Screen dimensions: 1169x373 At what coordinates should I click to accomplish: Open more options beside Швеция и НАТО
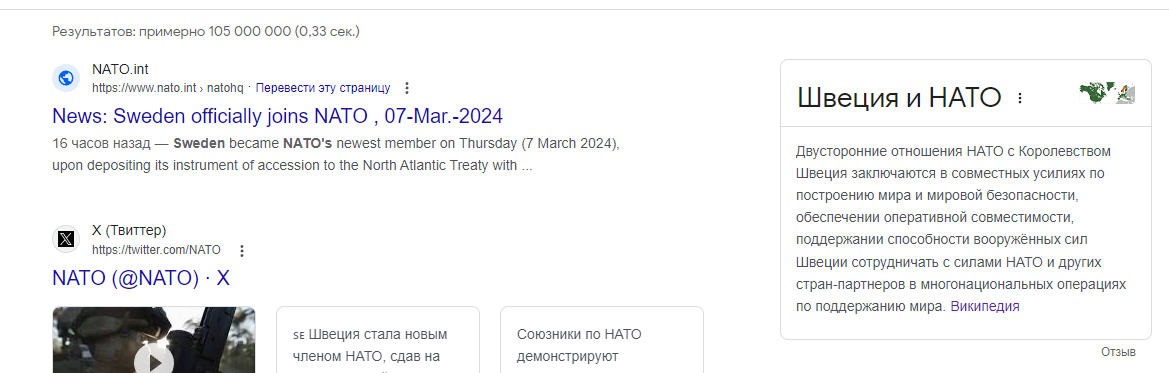1020,98
